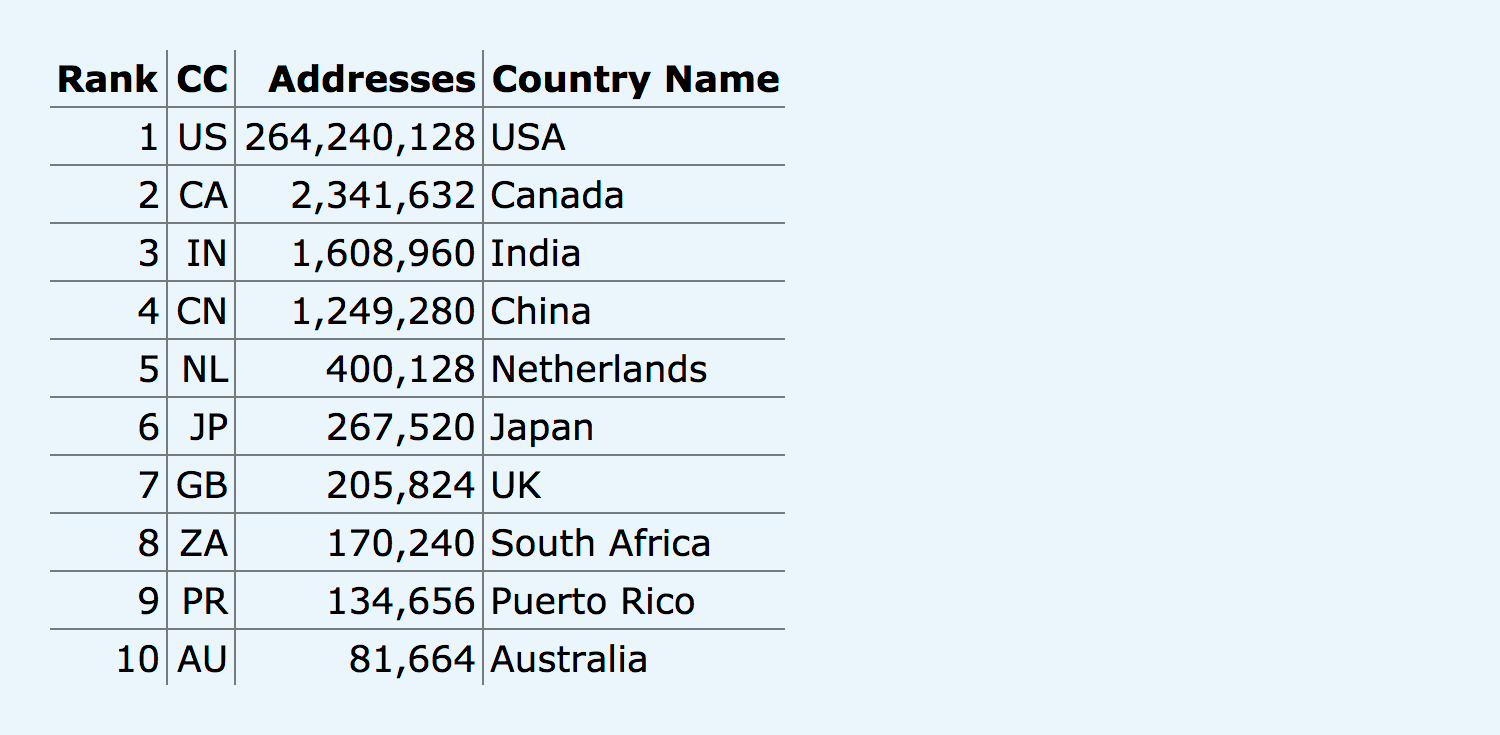Click the China country name cell
The image size is (1500, 735).
[x=540, y=311]
